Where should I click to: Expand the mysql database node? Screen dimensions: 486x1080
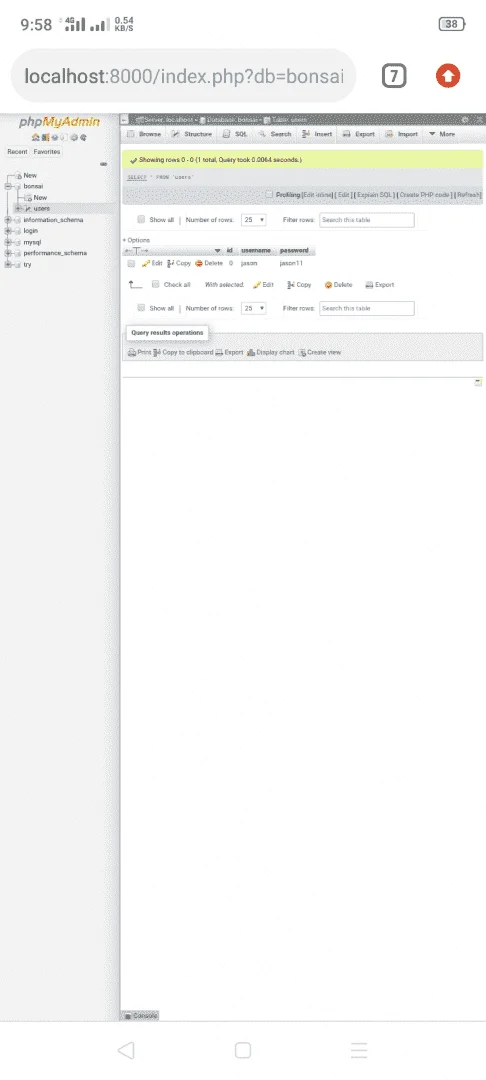pyautogui.click(x=8, y=242)
